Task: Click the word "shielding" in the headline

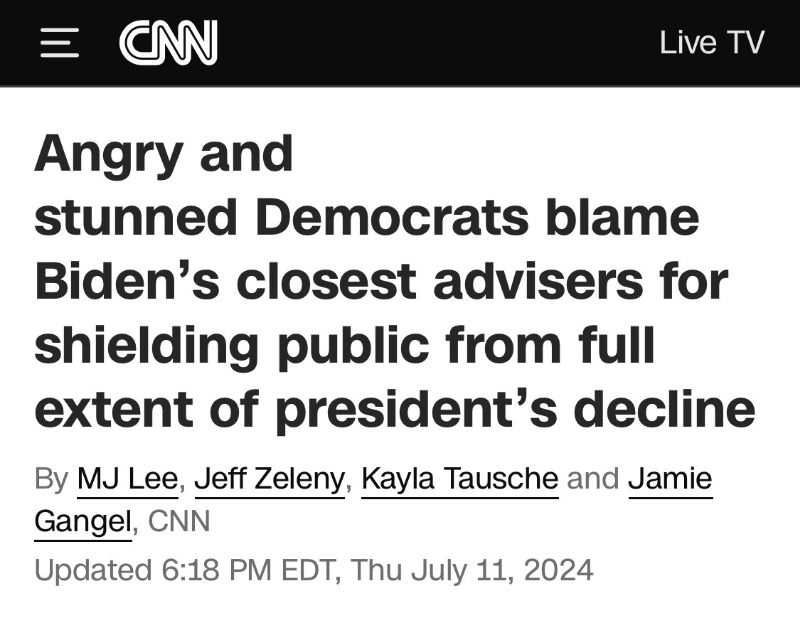Action: 144,347
